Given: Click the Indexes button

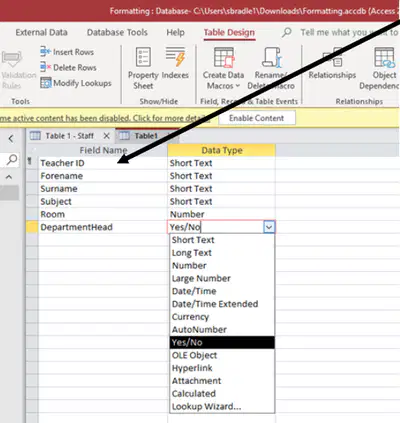Looking at the screenshot, I should coord(175,63).
